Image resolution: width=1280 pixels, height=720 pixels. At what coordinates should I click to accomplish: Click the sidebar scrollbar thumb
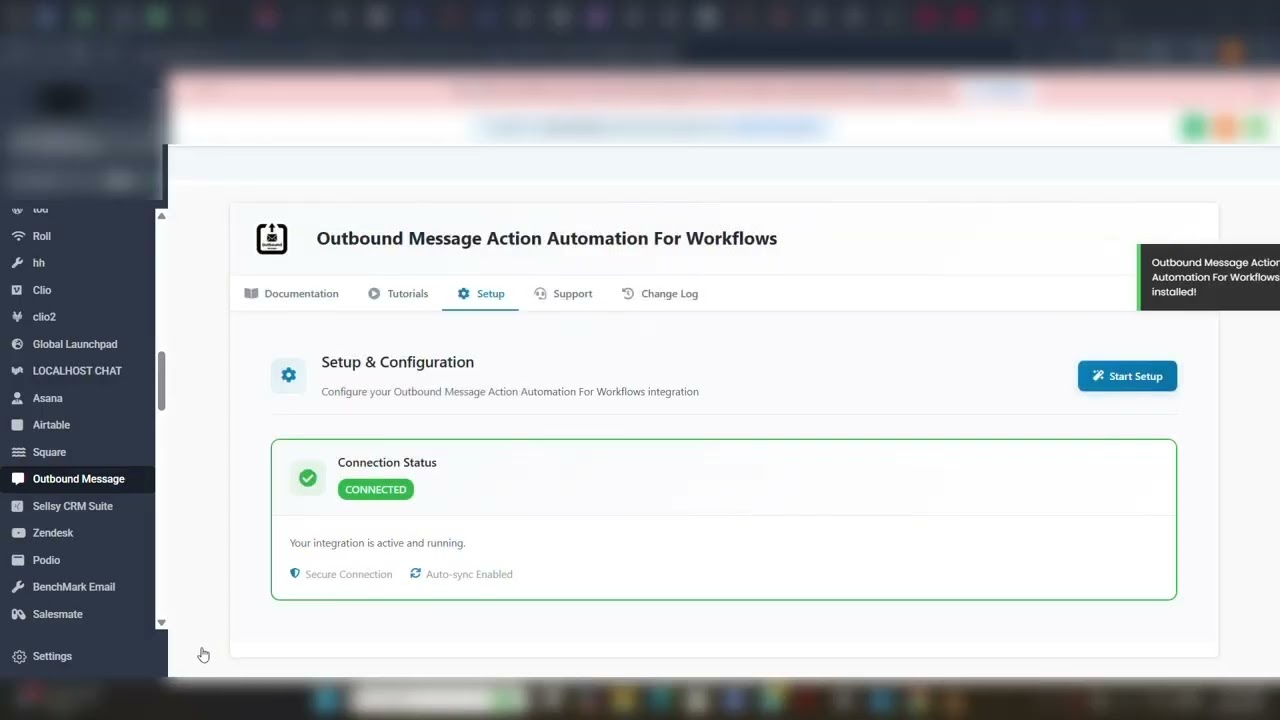[161, 381]
